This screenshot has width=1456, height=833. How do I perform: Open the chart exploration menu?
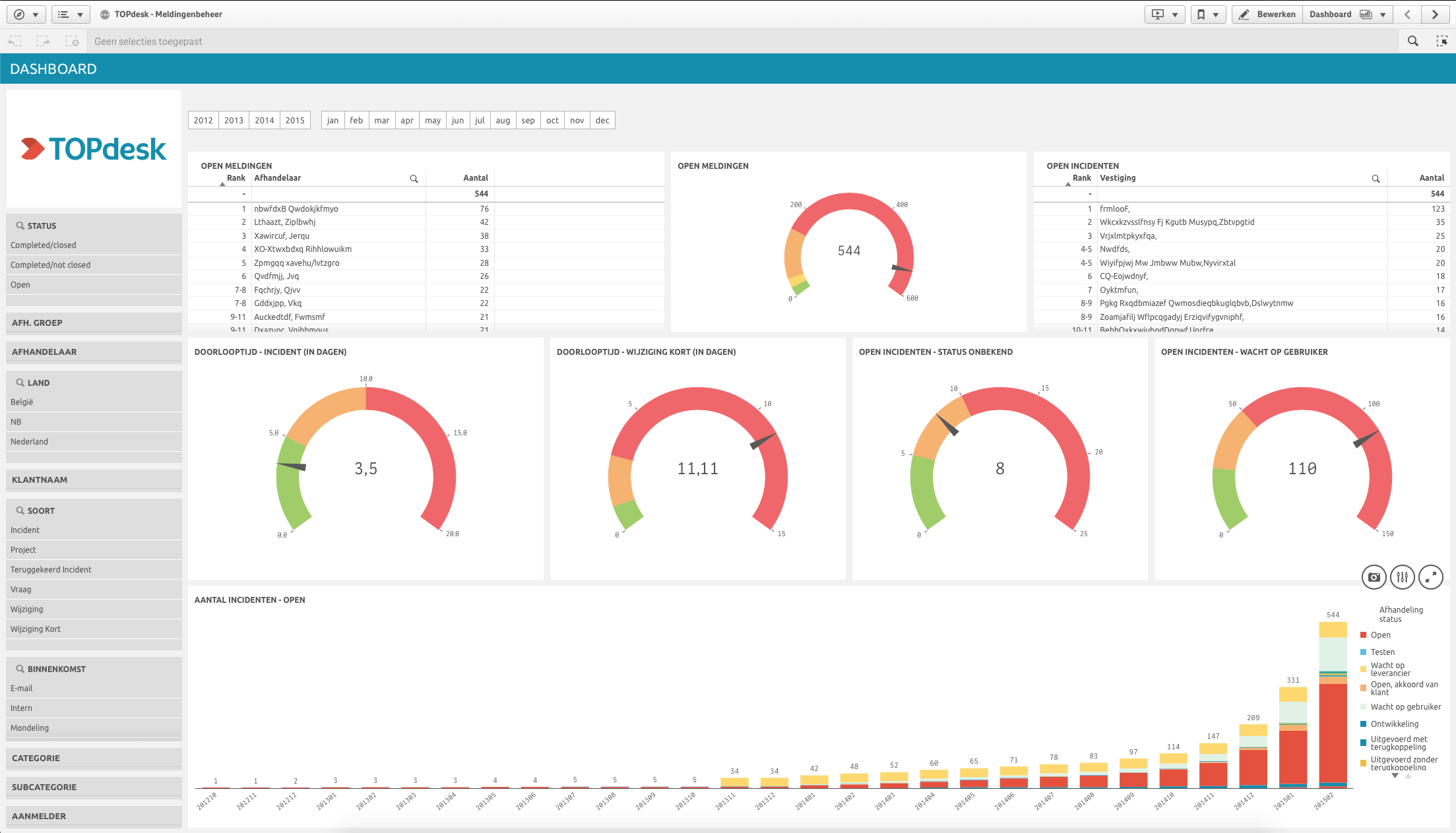point(1403,577)
